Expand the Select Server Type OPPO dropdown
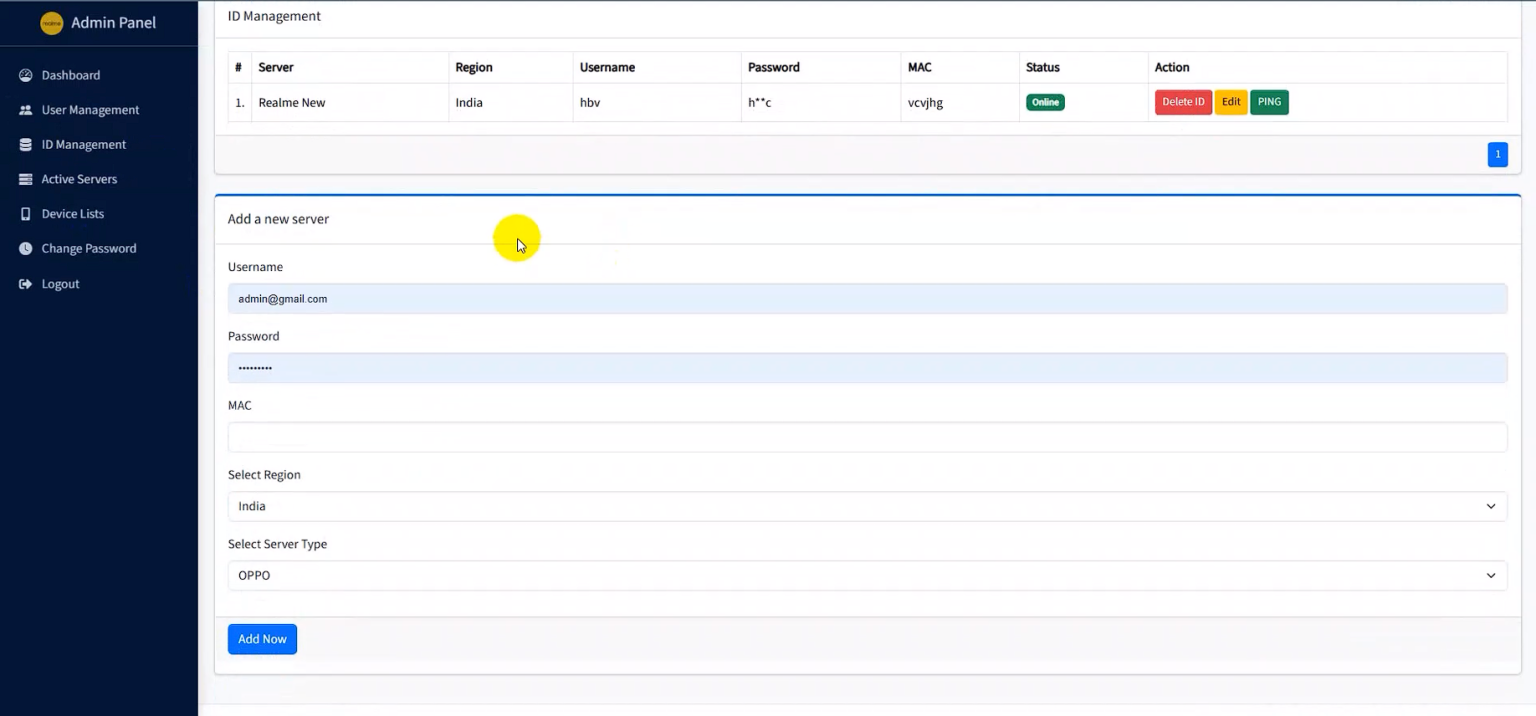The height and width of the screenshot is (716, 1536). (x=867, y=575)
